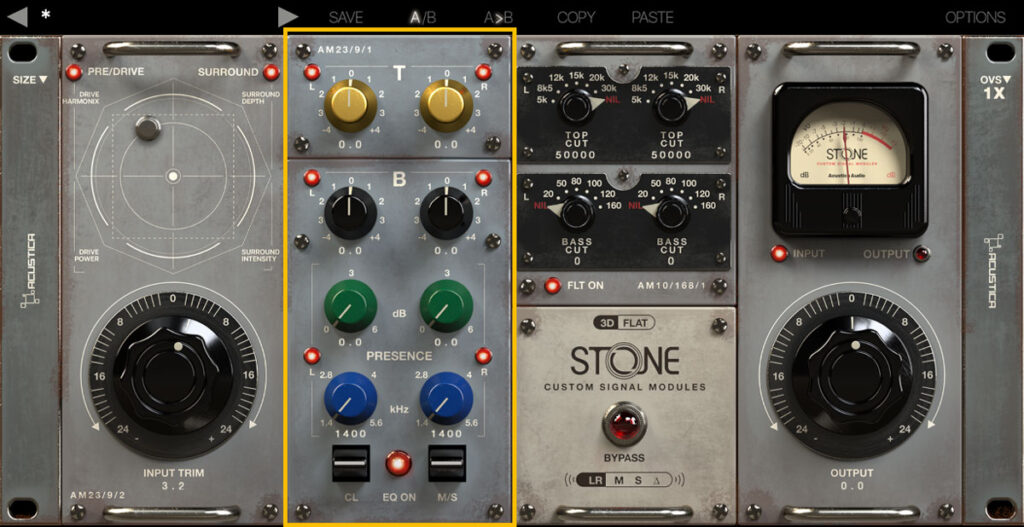This screenshot has width=1024, height=527.
Task: Click the asterisk preset name
Action: click(x=46, y=14)
